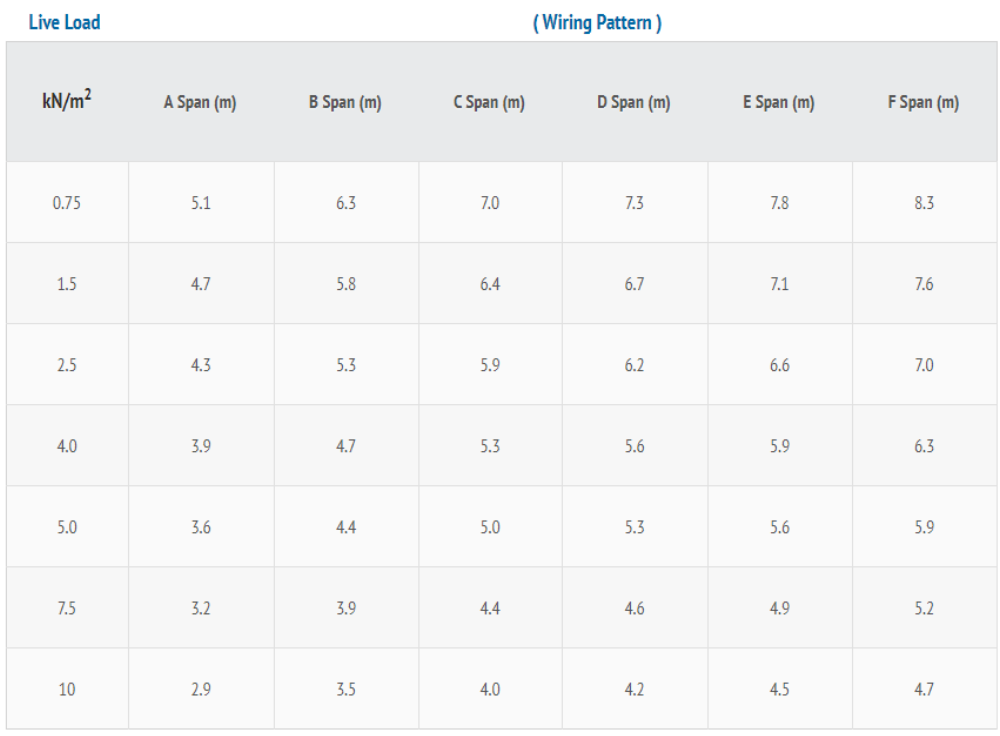Click the 1.5 live load row label

tap(67, 284)
